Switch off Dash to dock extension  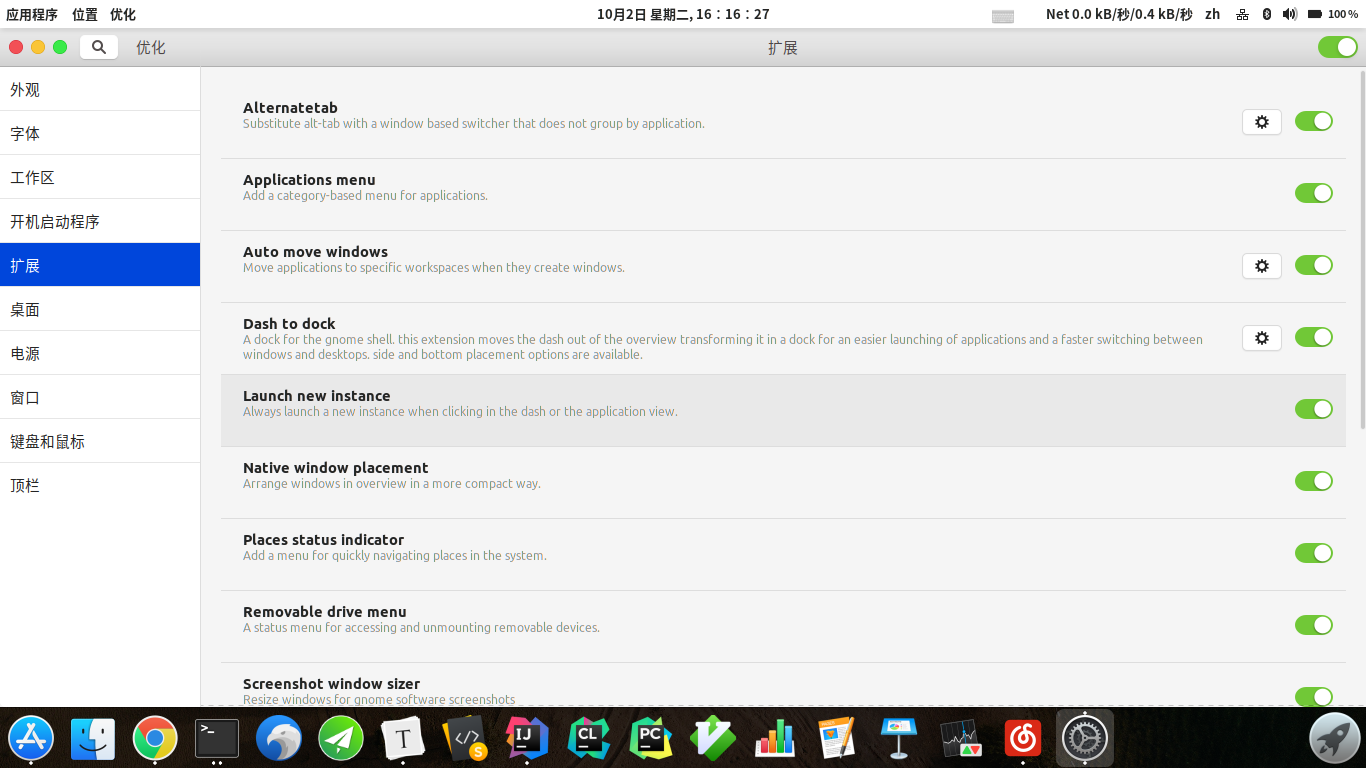tap(1314, 337)
